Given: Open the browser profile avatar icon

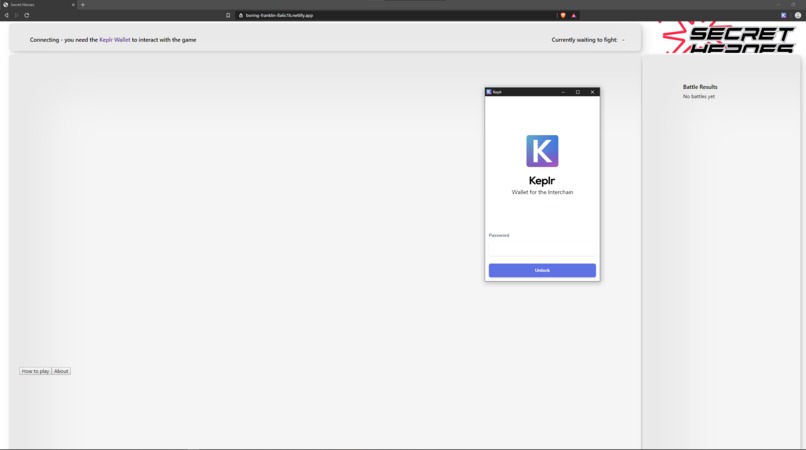Looking at the screenshot, I should 798,15.
